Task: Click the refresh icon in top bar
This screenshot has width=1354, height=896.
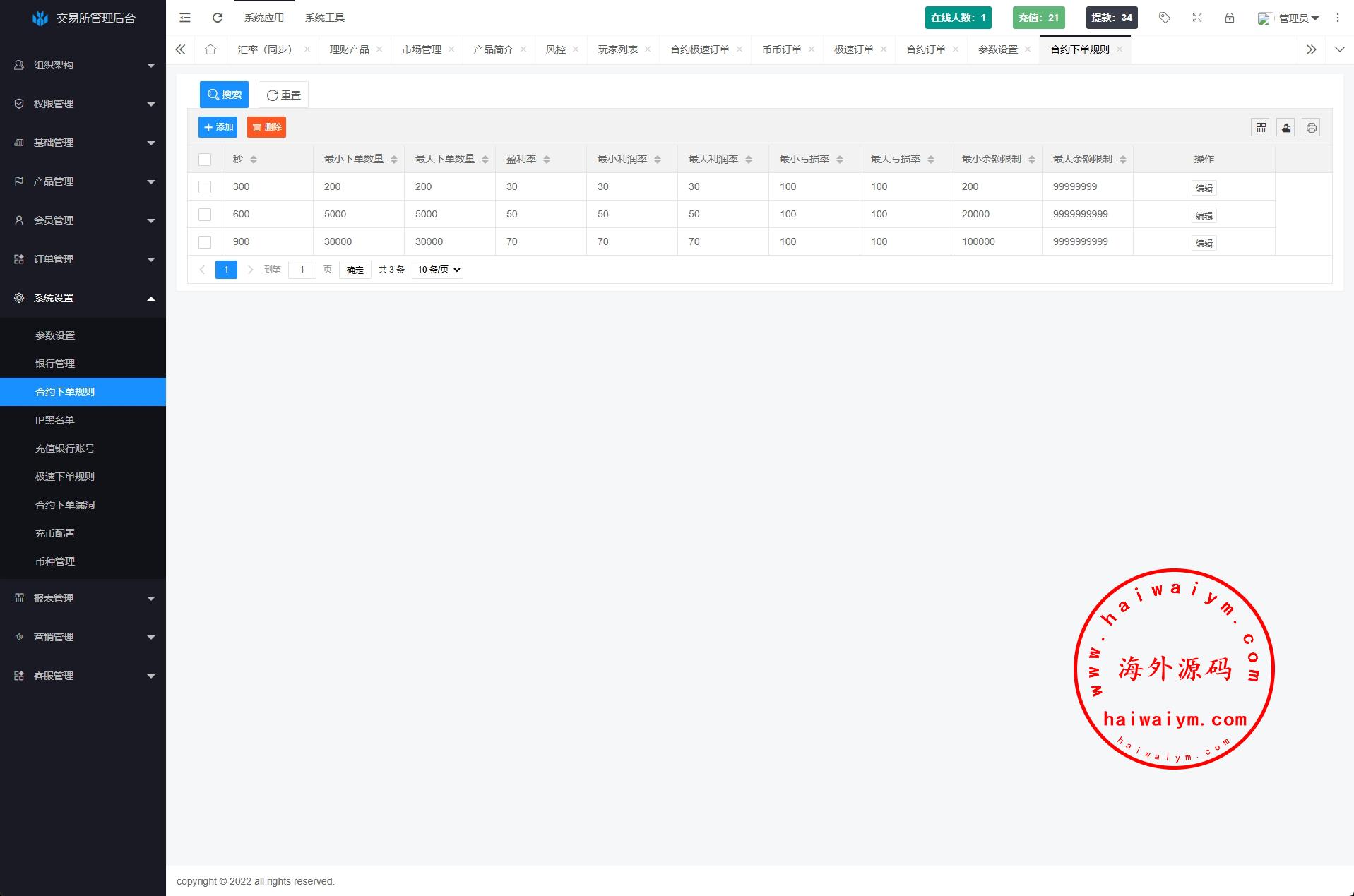Action: (218, 18)
